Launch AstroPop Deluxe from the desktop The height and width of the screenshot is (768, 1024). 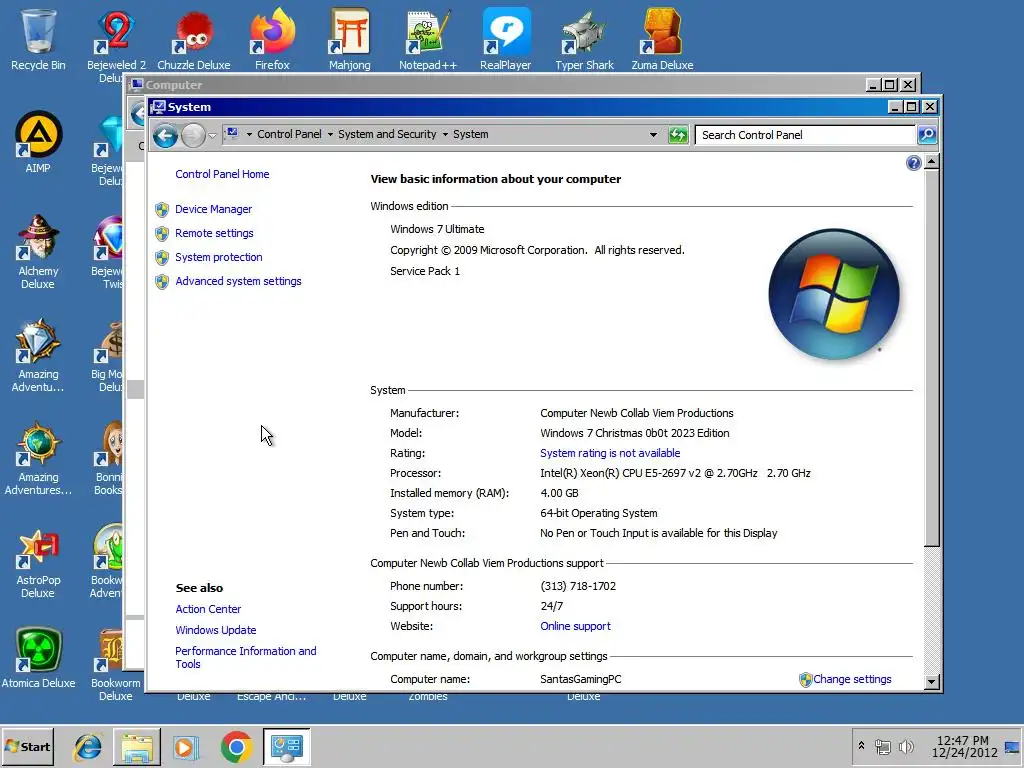point(38,562)
